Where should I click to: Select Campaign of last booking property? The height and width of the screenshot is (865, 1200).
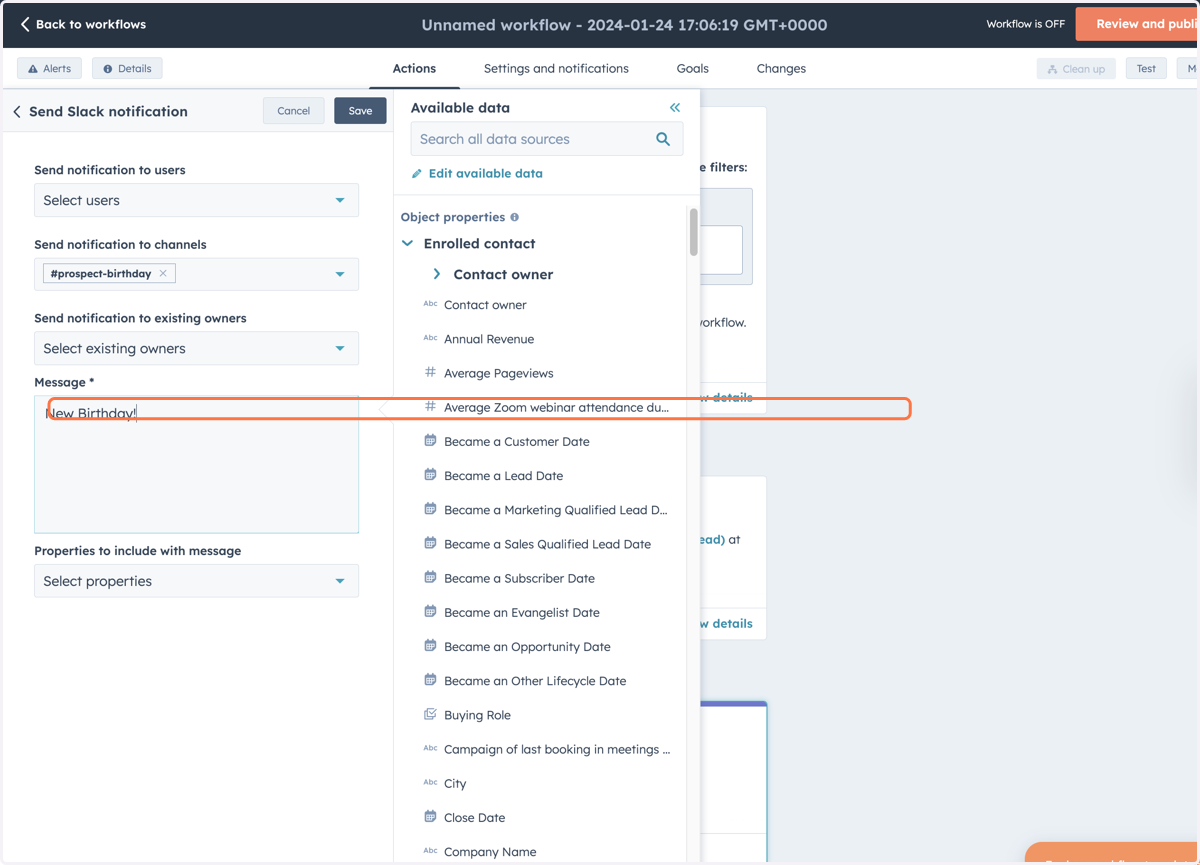point(557,749)
